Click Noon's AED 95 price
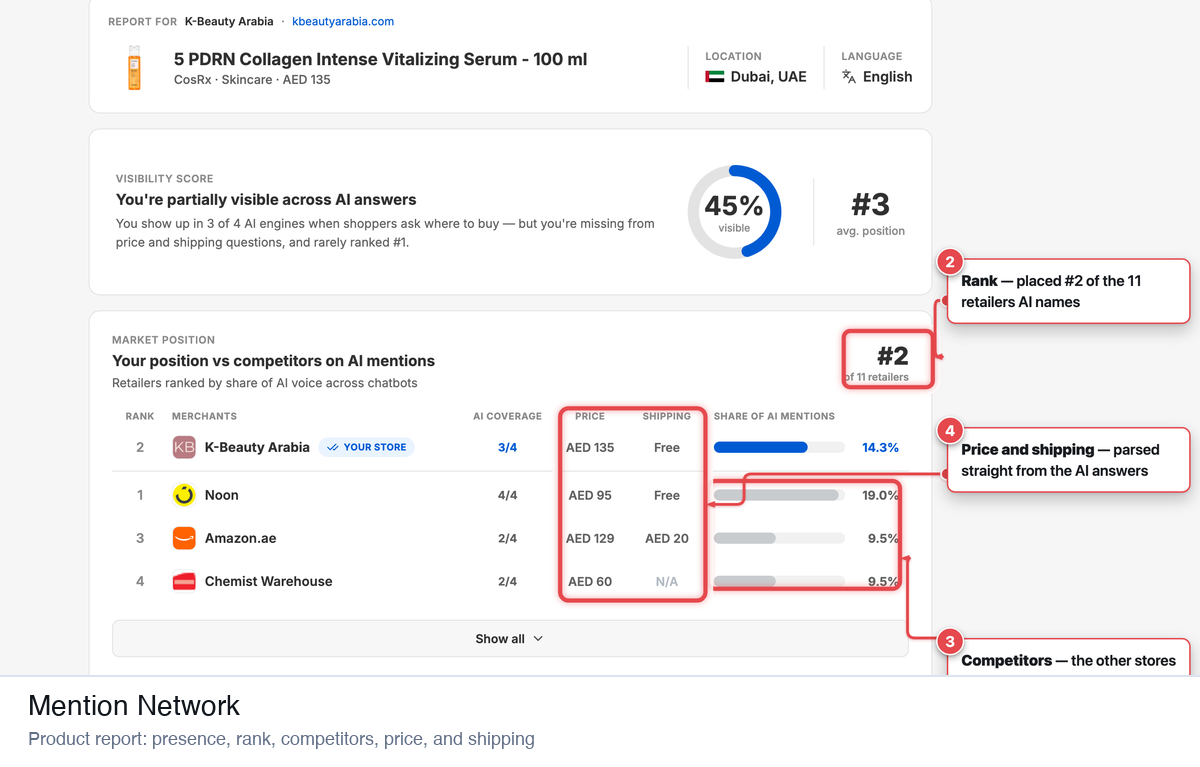Viewport: 1200px width, 767px height. coord(590,495)
